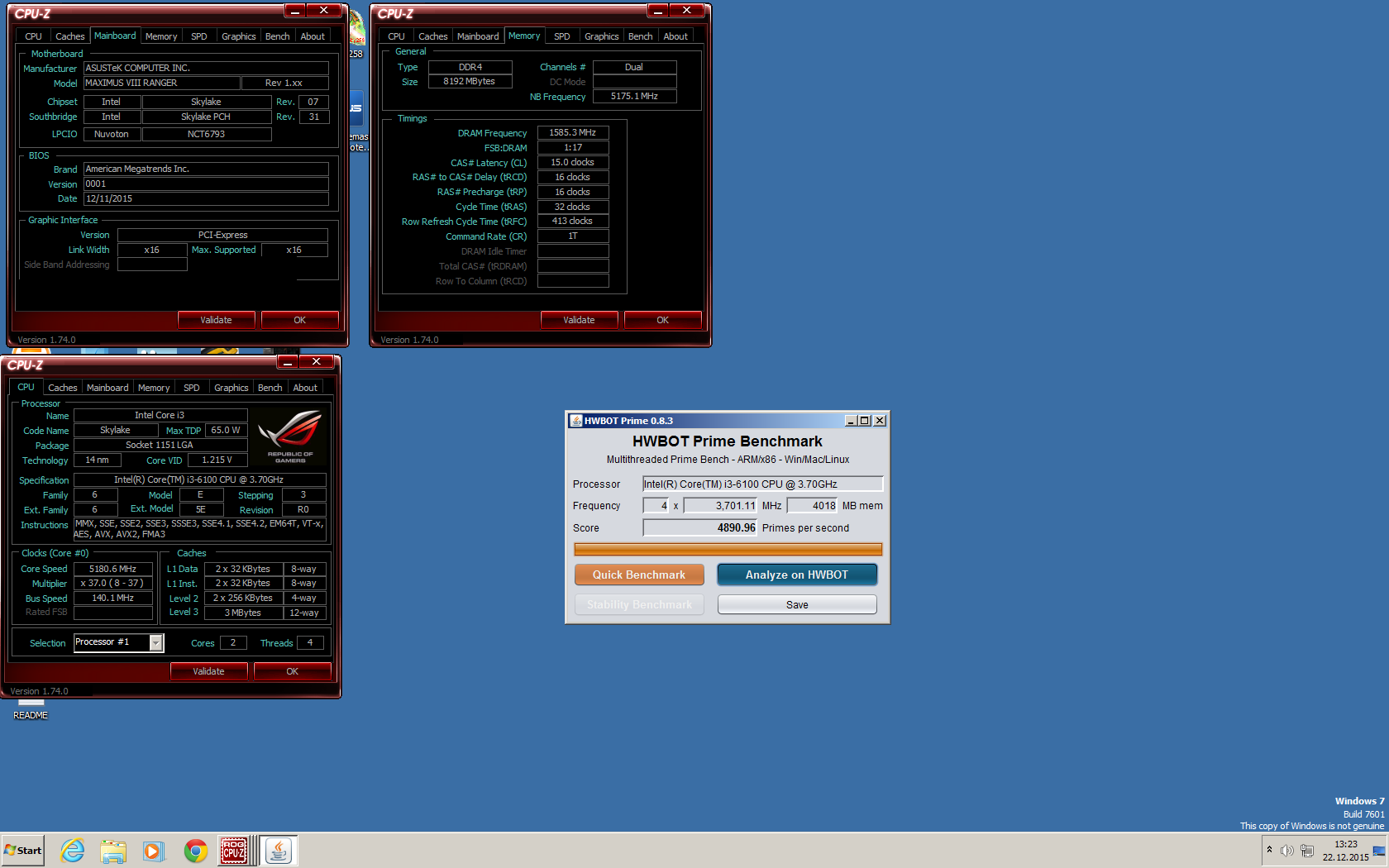Select the NB Frequency value 5175.1 MHz
Viewport: 1389px width, 868px height.
coord(635,97)
